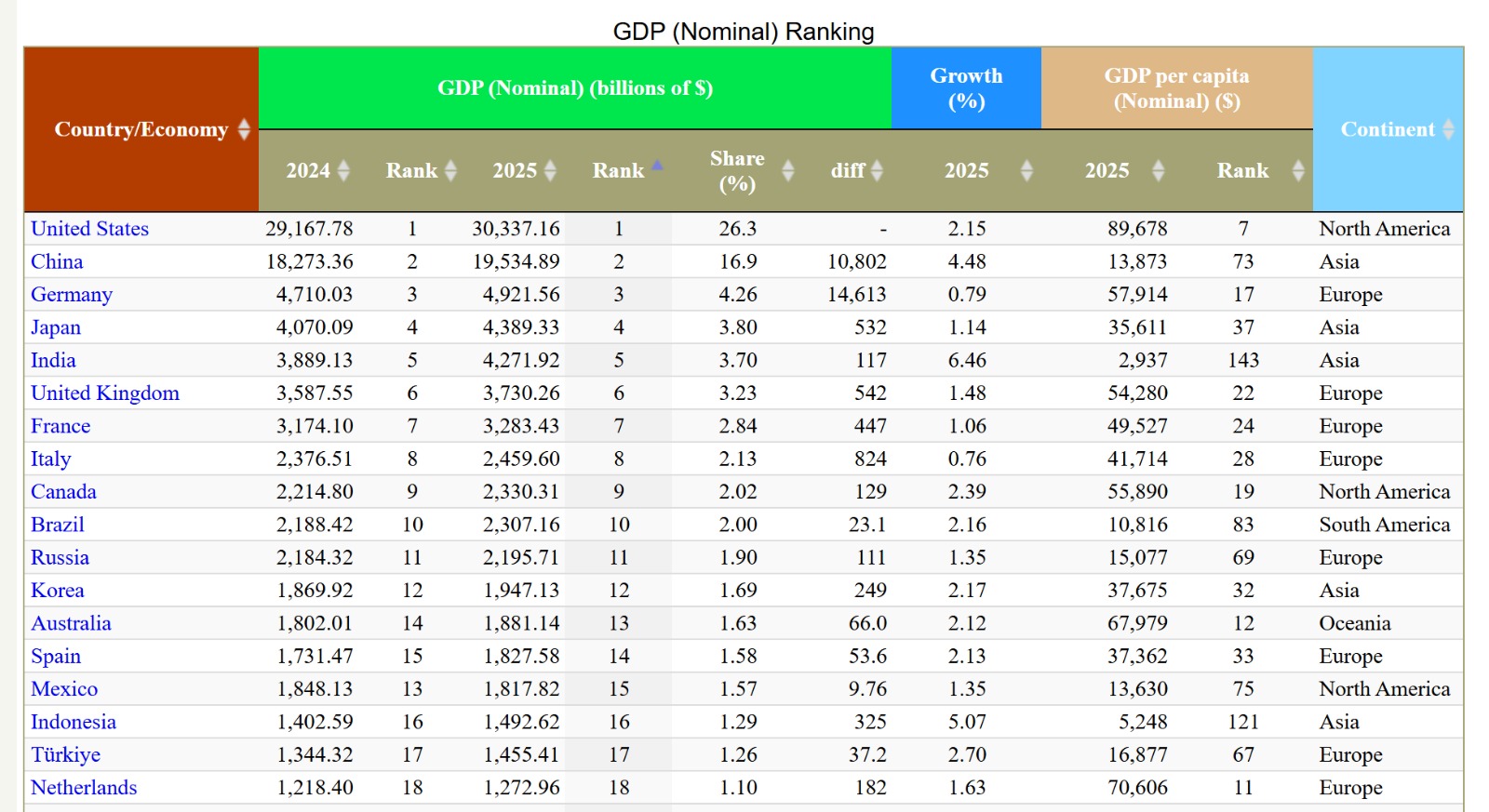Image resolution: width=1489 pixels, height=812 pixels.
Task: Select Japan GDP per capita 35,611
Action: [1137, 327]
